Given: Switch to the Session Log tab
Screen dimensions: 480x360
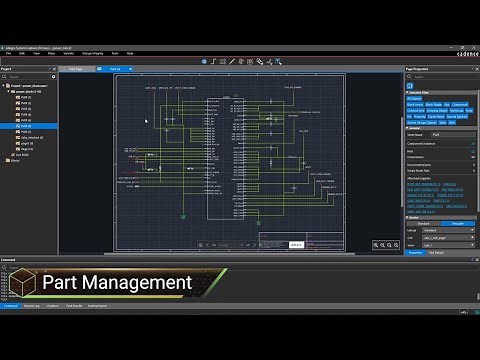Looking at the screenshot, I should (32, 306).
